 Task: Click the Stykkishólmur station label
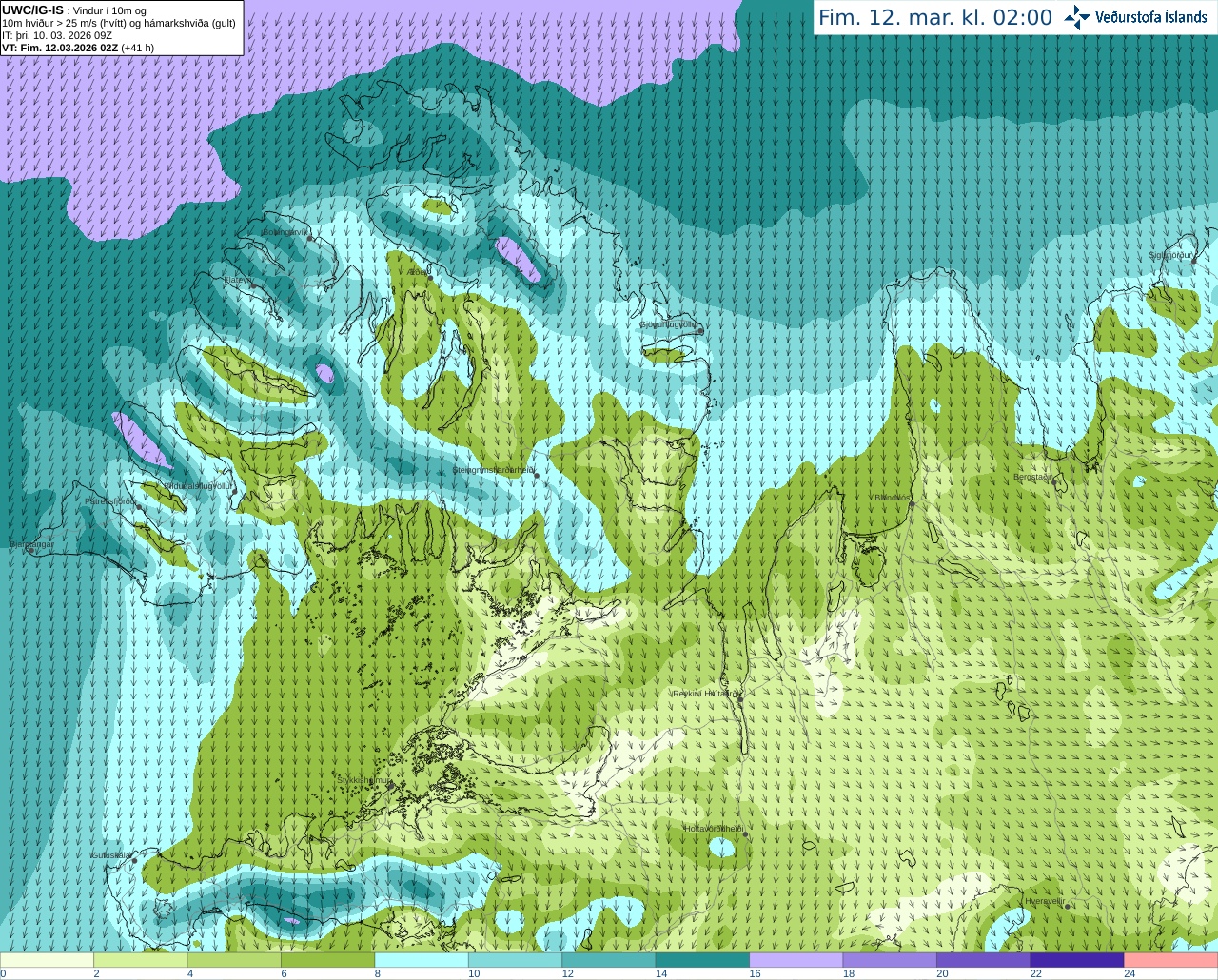point(363,779)
